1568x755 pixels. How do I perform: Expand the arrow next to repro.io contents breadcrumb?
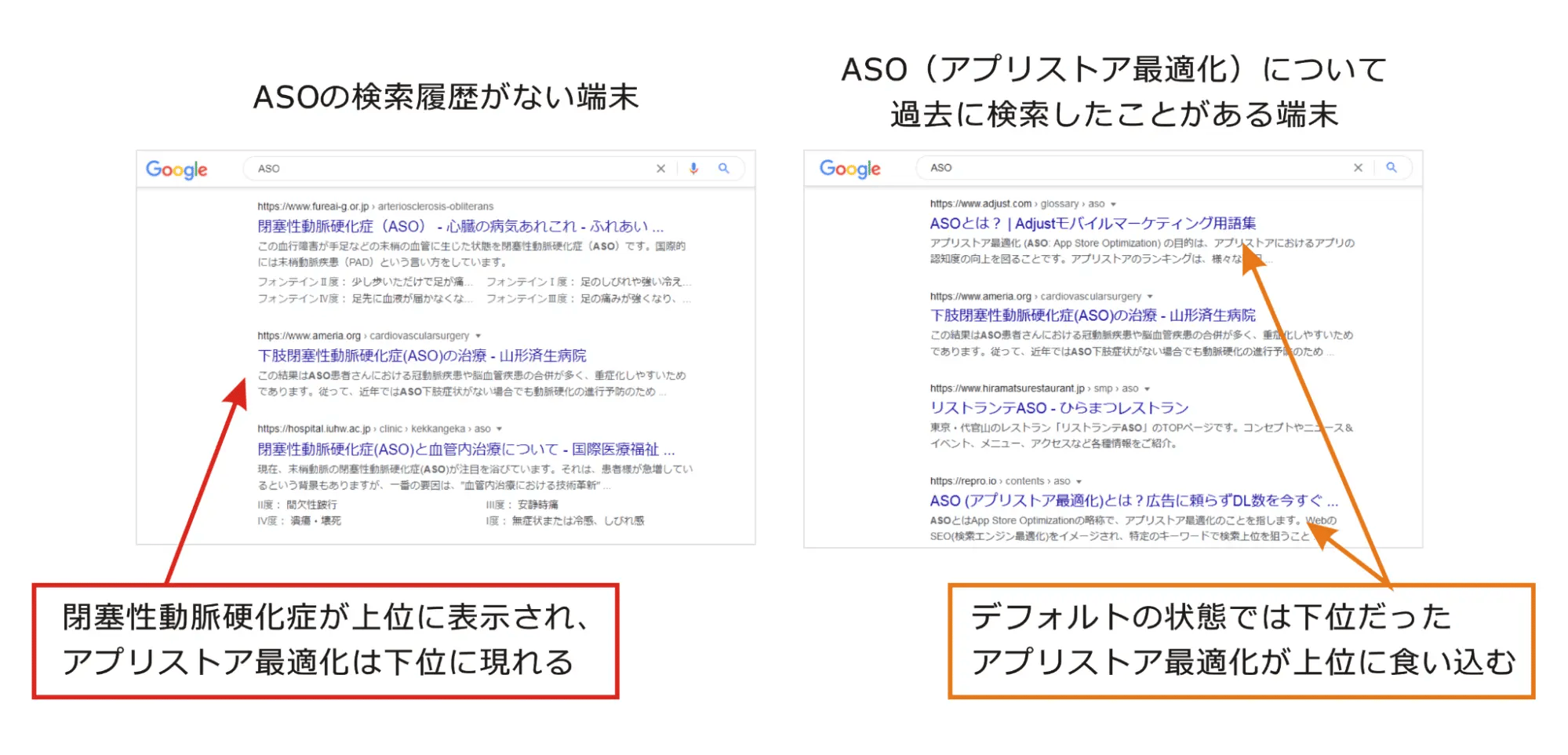point(1080,480)
